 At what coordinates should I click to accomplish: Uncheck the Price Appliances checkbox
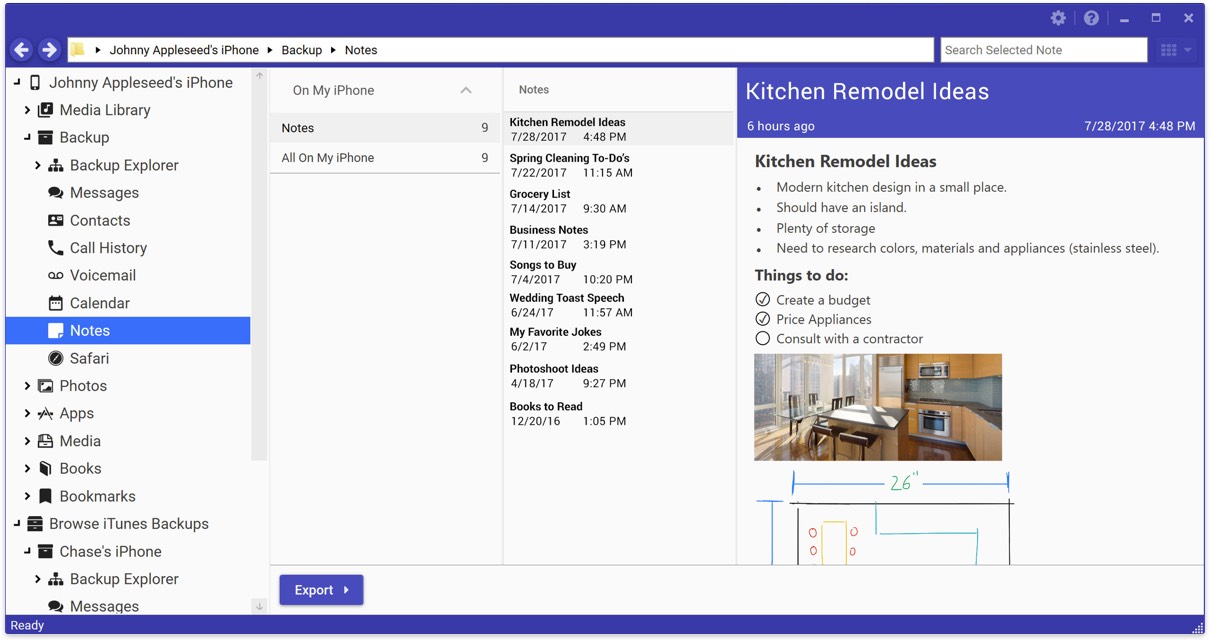click(x=763, y=319)
